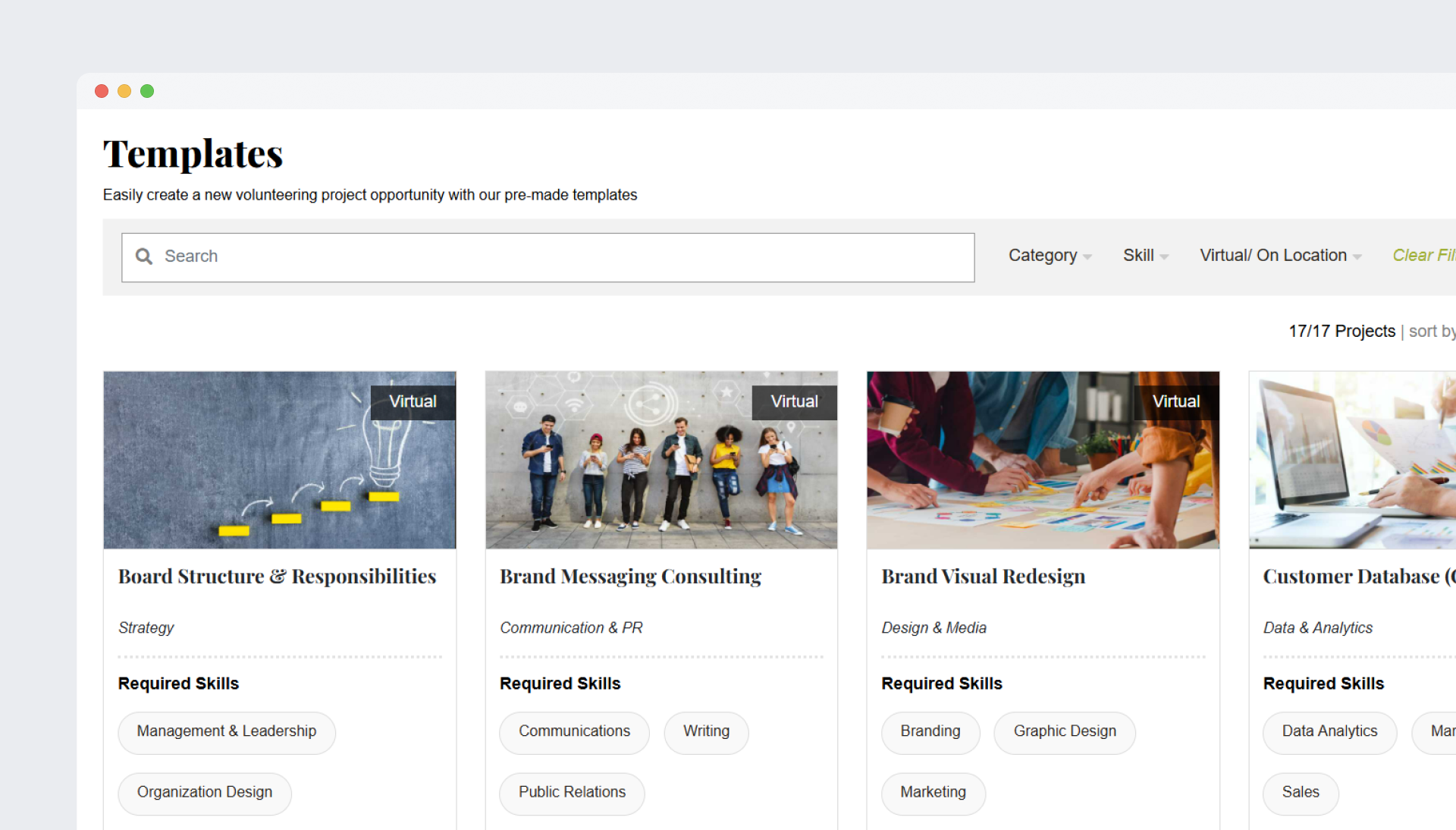
Task: Click the search magnifier icon
Action: point(144,256)
